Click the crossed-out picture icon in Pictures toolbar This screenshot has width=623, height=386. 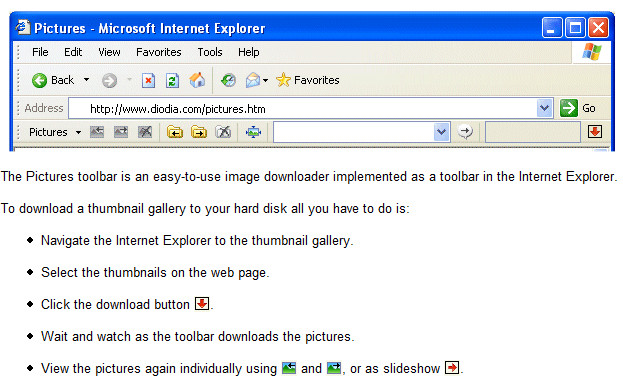click(145, 132)
